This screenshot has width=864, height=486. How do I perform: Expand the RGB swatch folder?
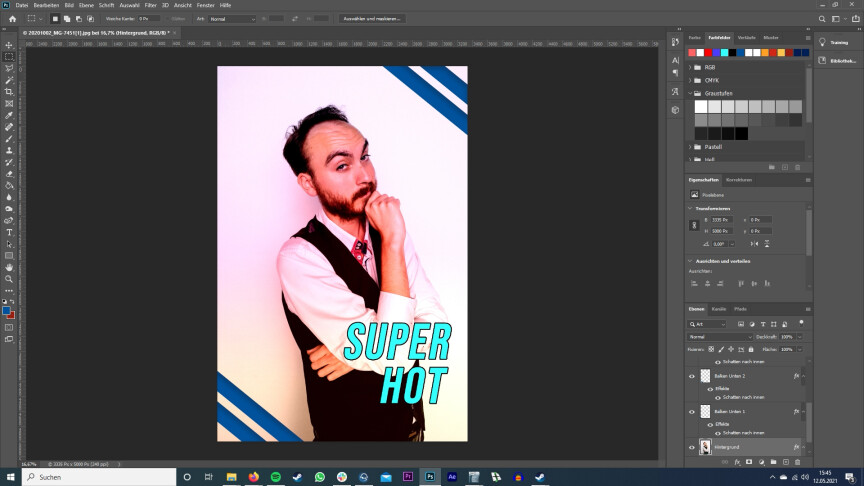click(x=691, y=67)
